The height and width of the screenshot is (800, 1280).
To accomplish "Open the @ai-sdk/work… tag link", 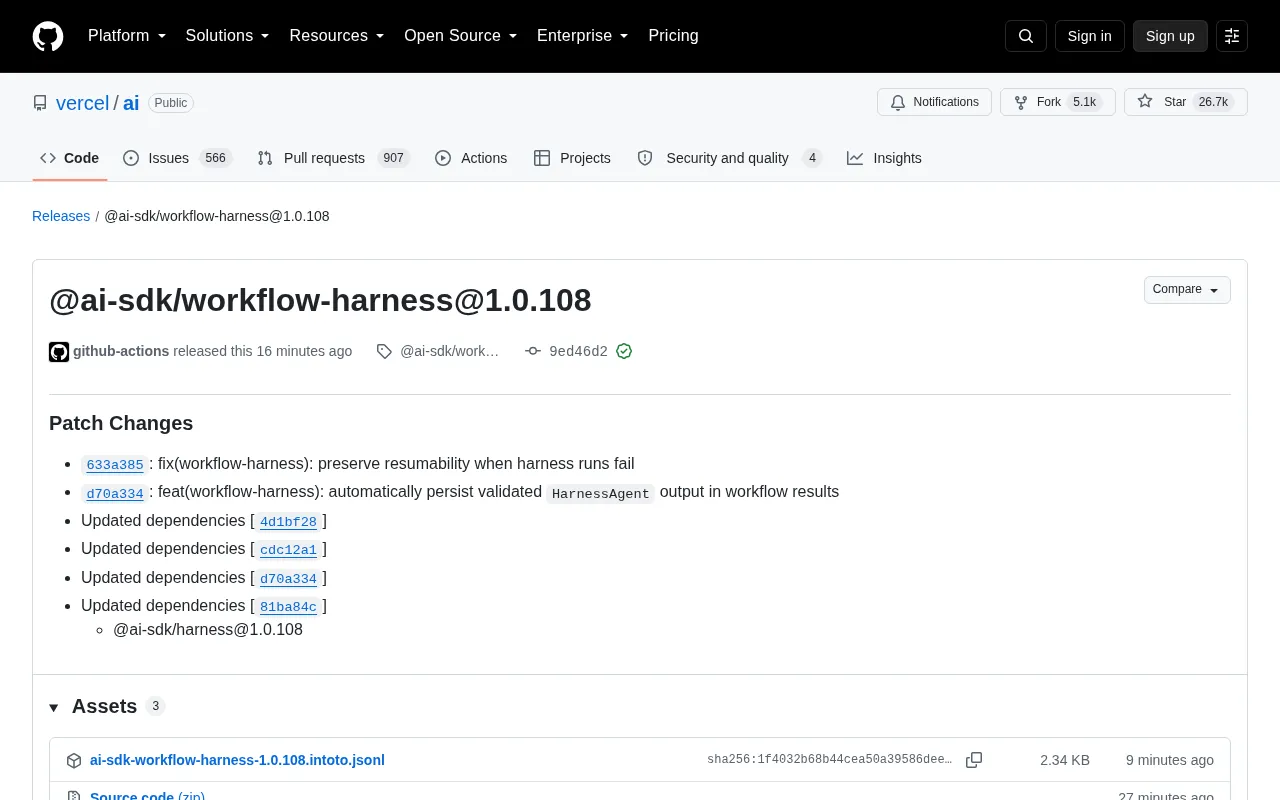I will tap(449, 351).
